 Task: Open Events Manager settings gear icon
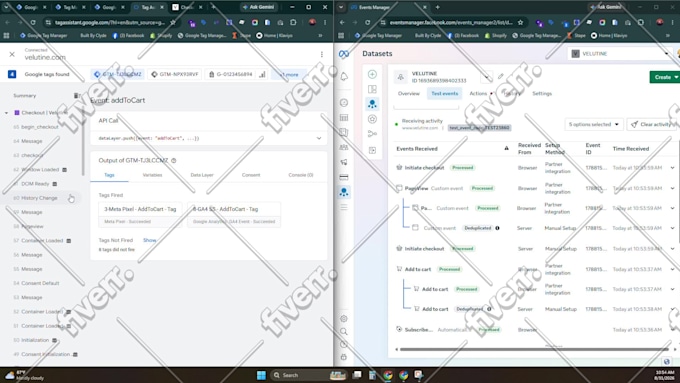[344, 318]
